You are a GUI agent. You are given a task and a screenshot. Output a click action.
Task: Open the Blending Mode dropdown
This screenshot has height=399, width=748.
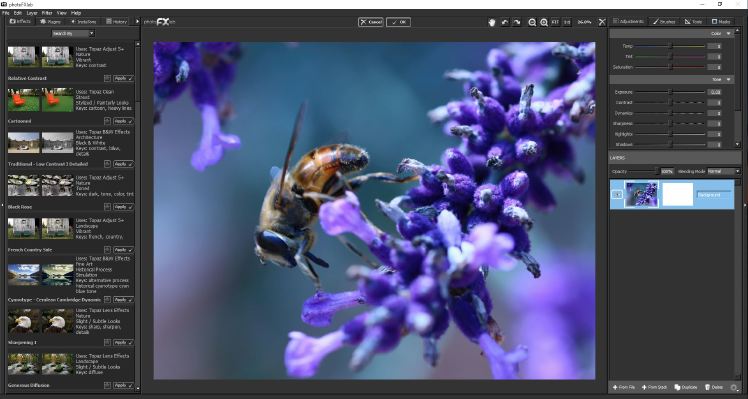pos(723,171)
